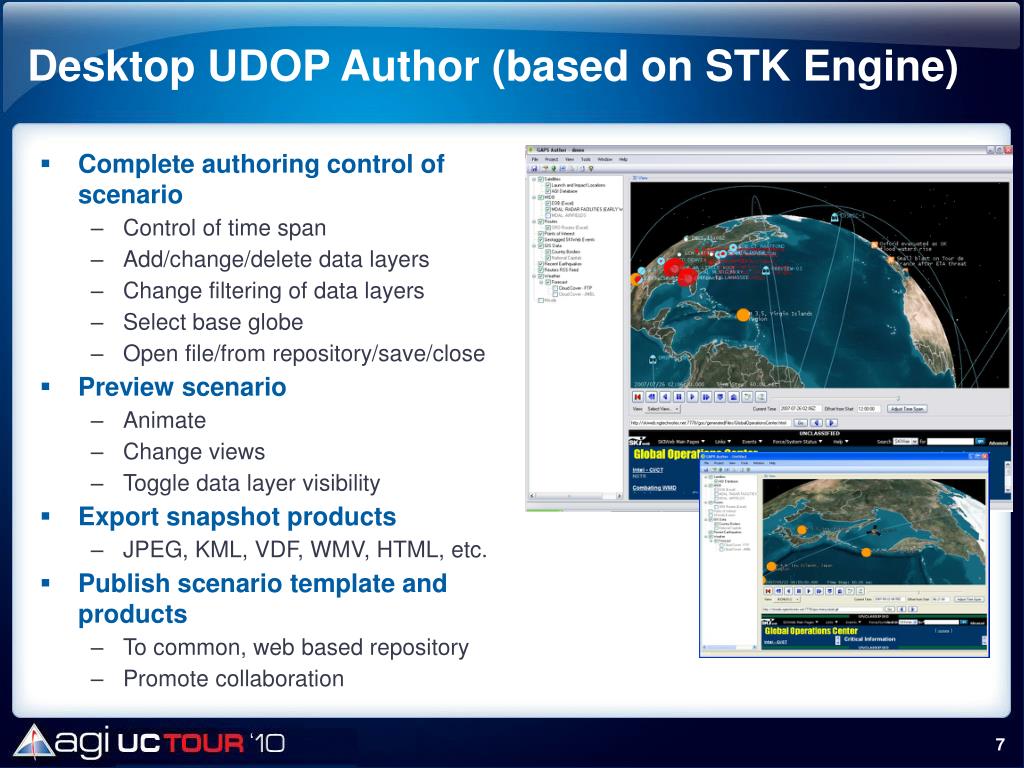Click the URL address field in demo window

[x=711, y=423]
